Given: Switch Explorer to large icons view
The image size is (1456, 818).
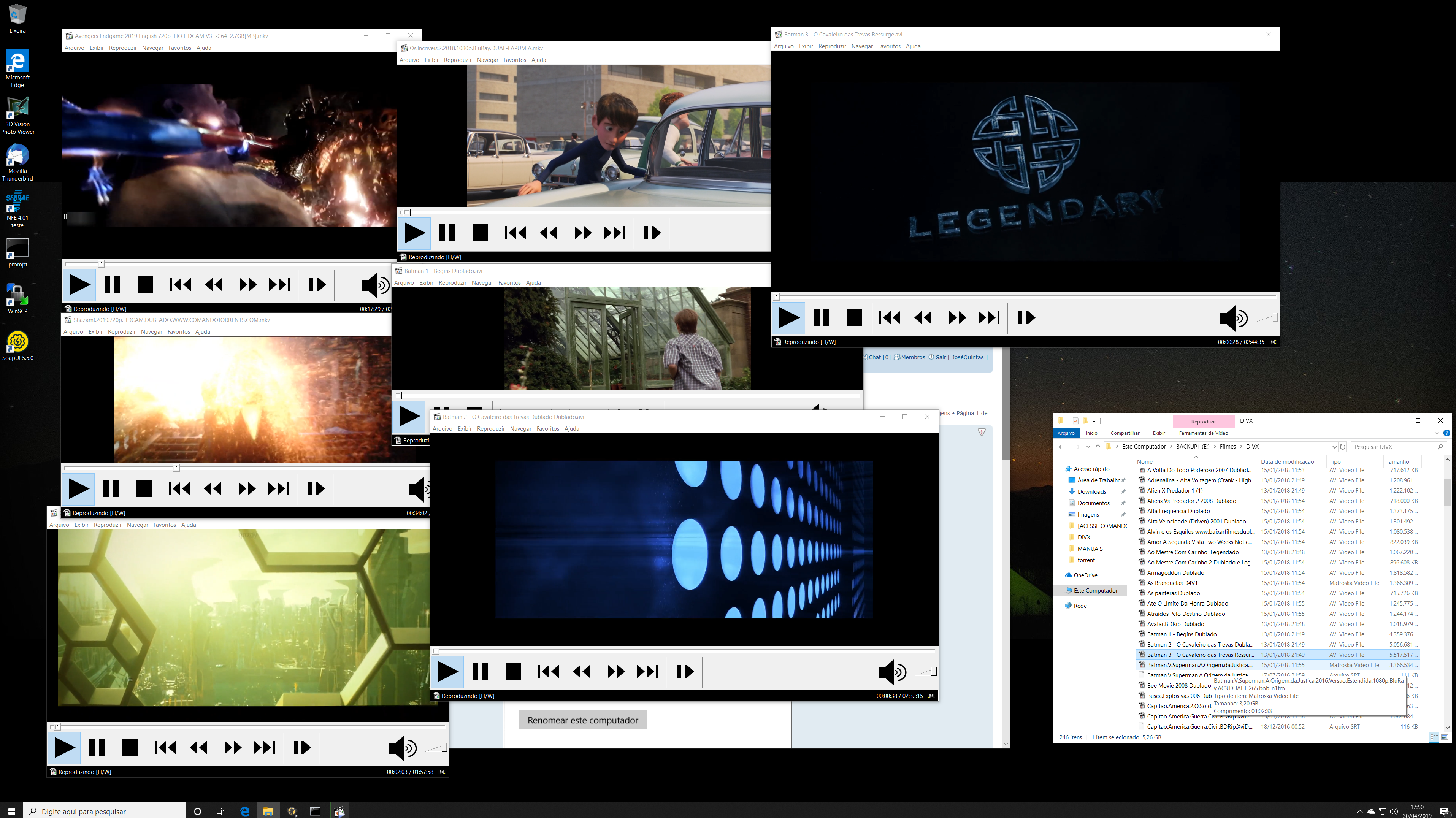Looking at the screenshot, I should click(x=1445, y=737).
